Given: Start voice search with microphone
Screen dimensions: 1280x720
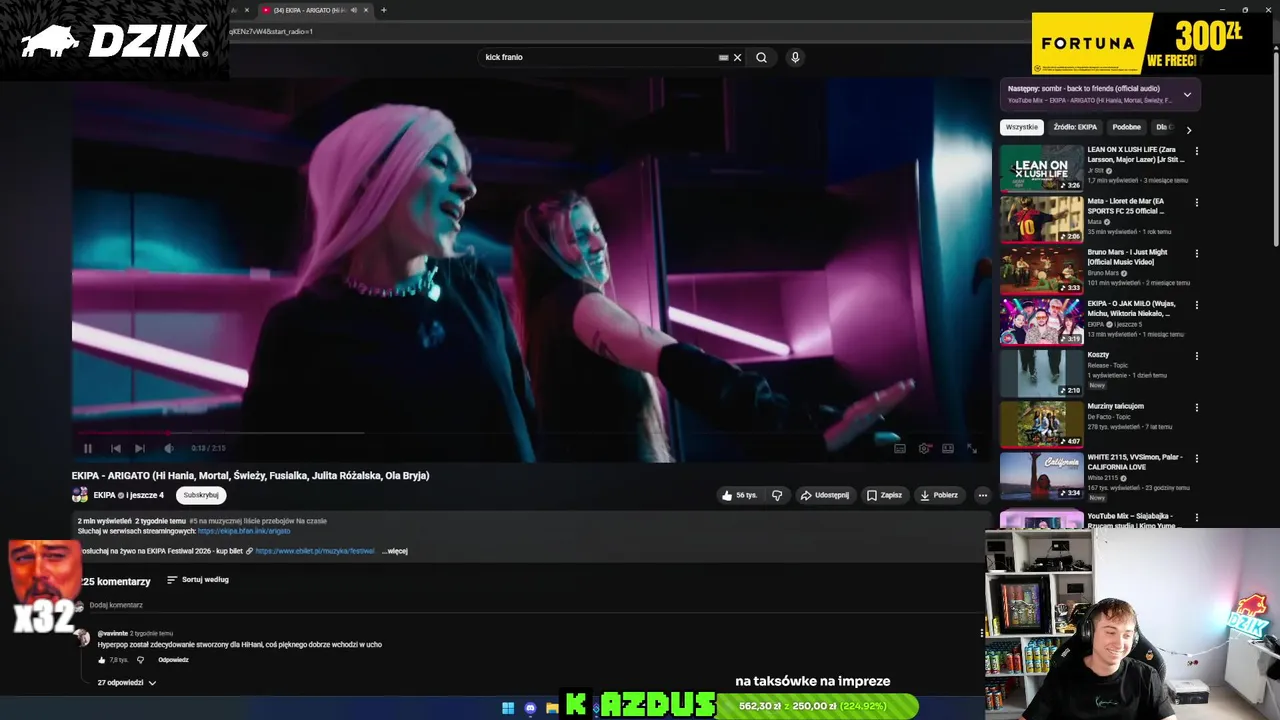Looking at the screenshot, I should [795, 58].
